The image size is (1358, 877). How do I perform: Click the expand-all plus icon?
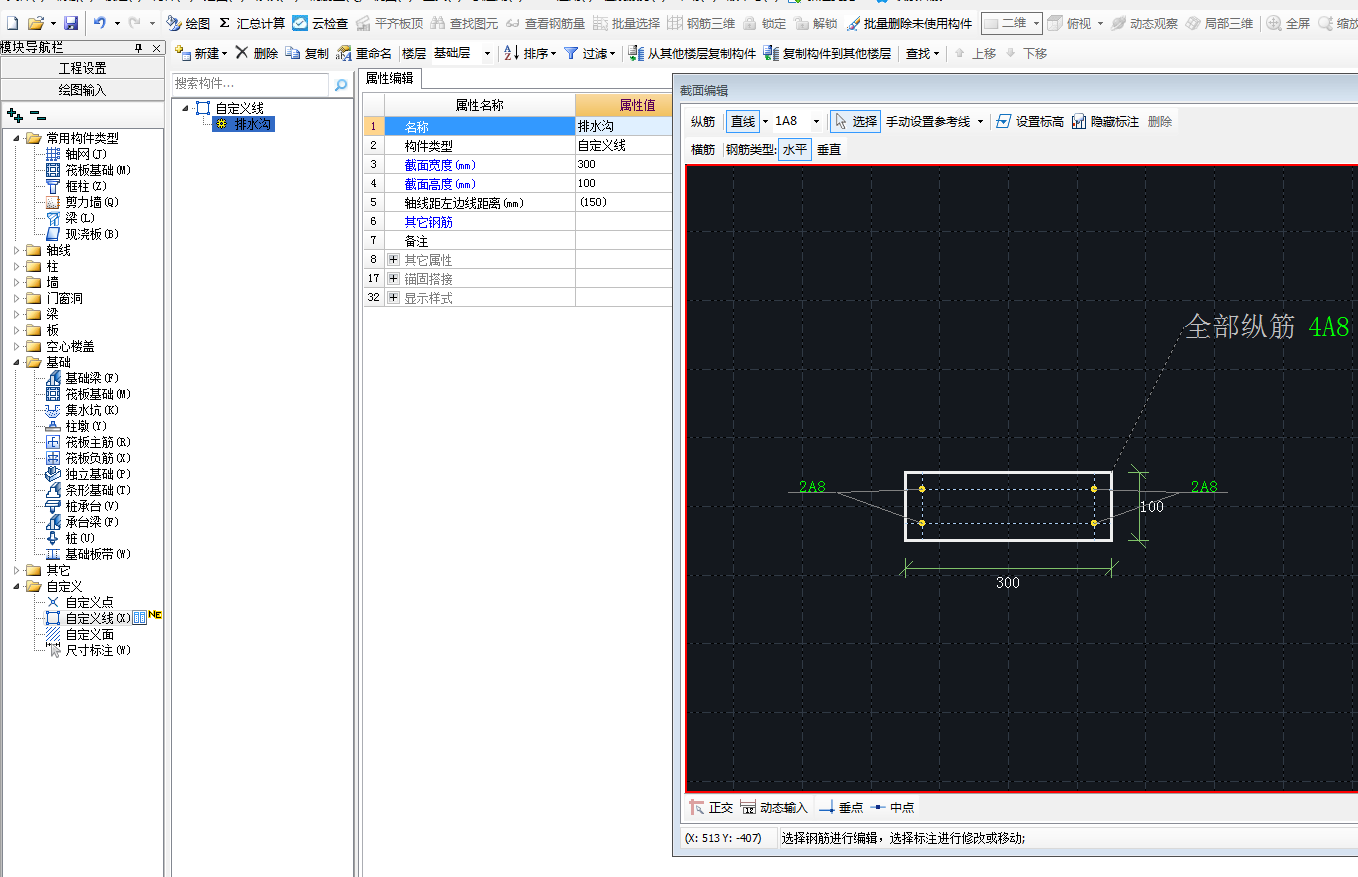[15, 115]
